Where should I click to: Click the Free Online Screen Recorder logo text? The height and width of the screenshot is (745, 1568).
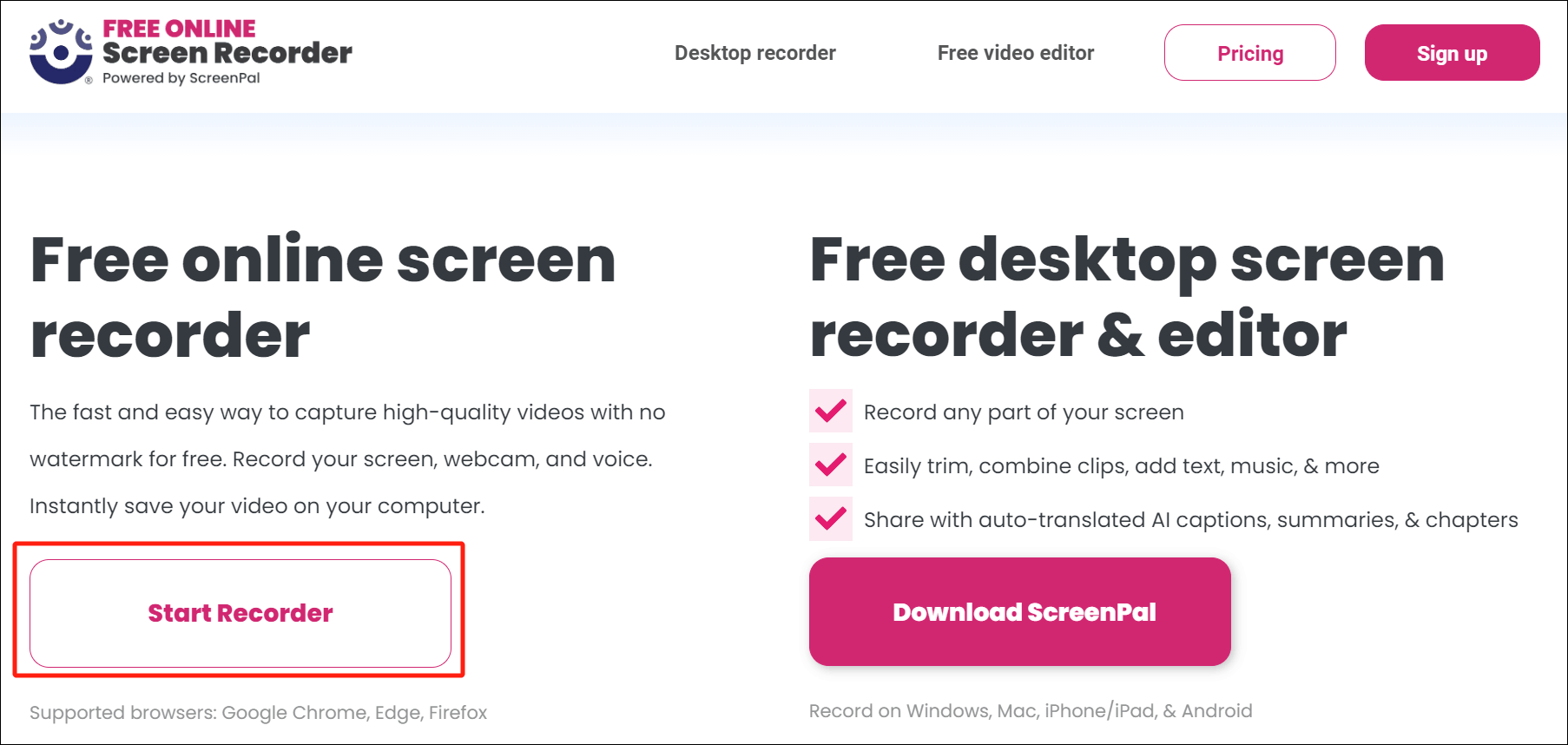(x=227, y=43)
